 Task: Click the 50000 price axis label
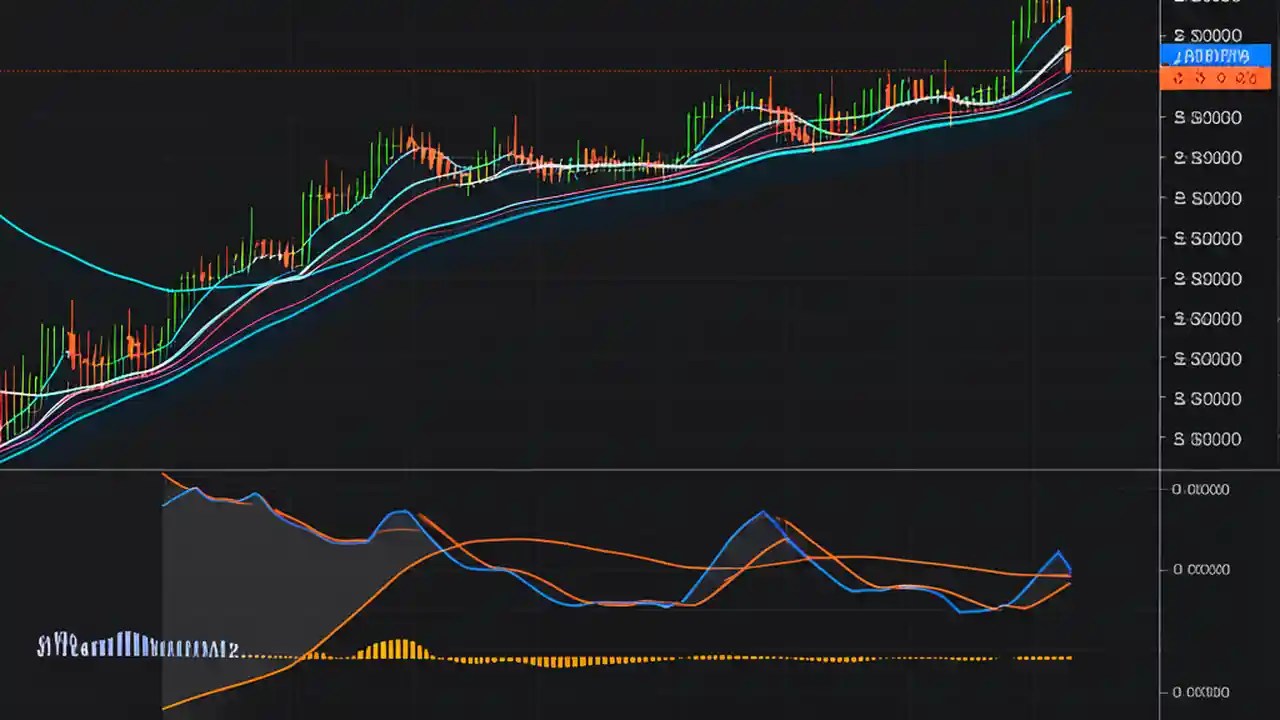tap(1207, 238)
